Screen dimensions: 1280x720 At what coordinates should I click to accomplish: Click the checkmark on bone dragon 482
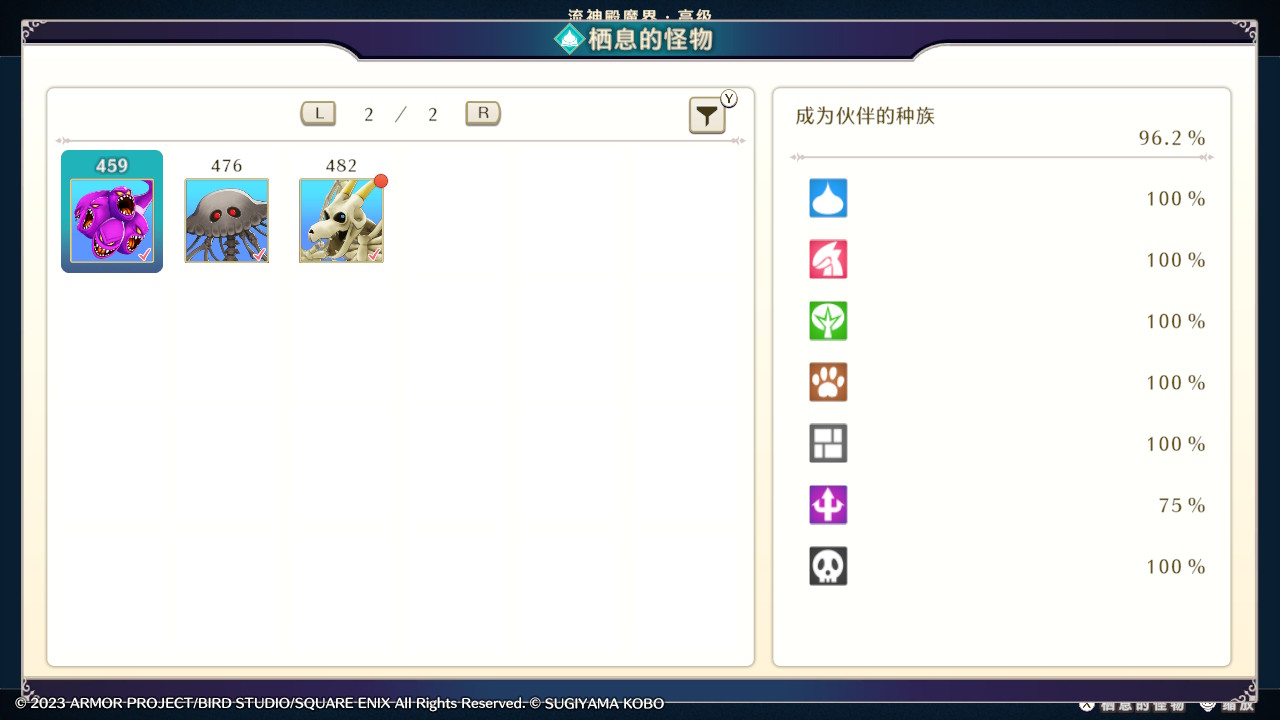pos(374,255)
